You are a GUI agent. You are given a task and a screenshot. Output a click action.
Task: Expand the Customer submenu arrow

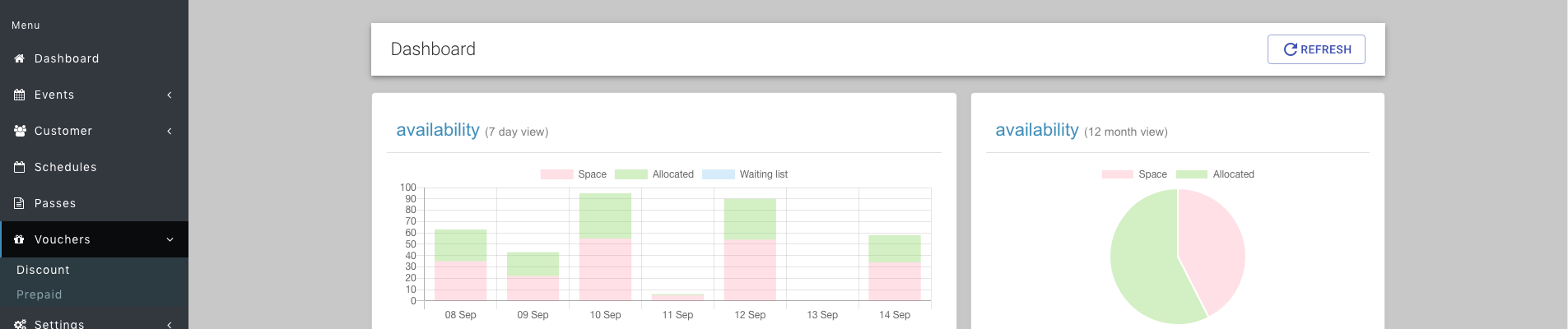pyautogui.click(x=170, y=131)
